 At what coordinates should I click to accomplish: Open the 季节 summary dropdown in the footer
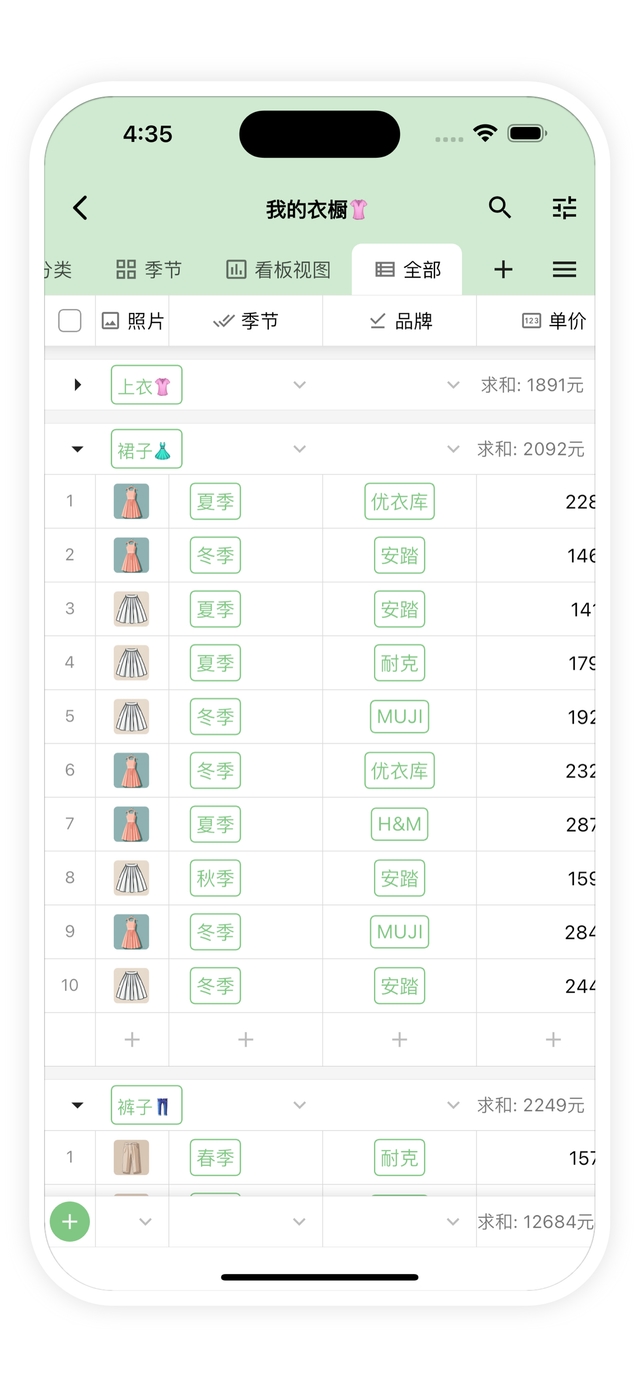click(299, 1221)
